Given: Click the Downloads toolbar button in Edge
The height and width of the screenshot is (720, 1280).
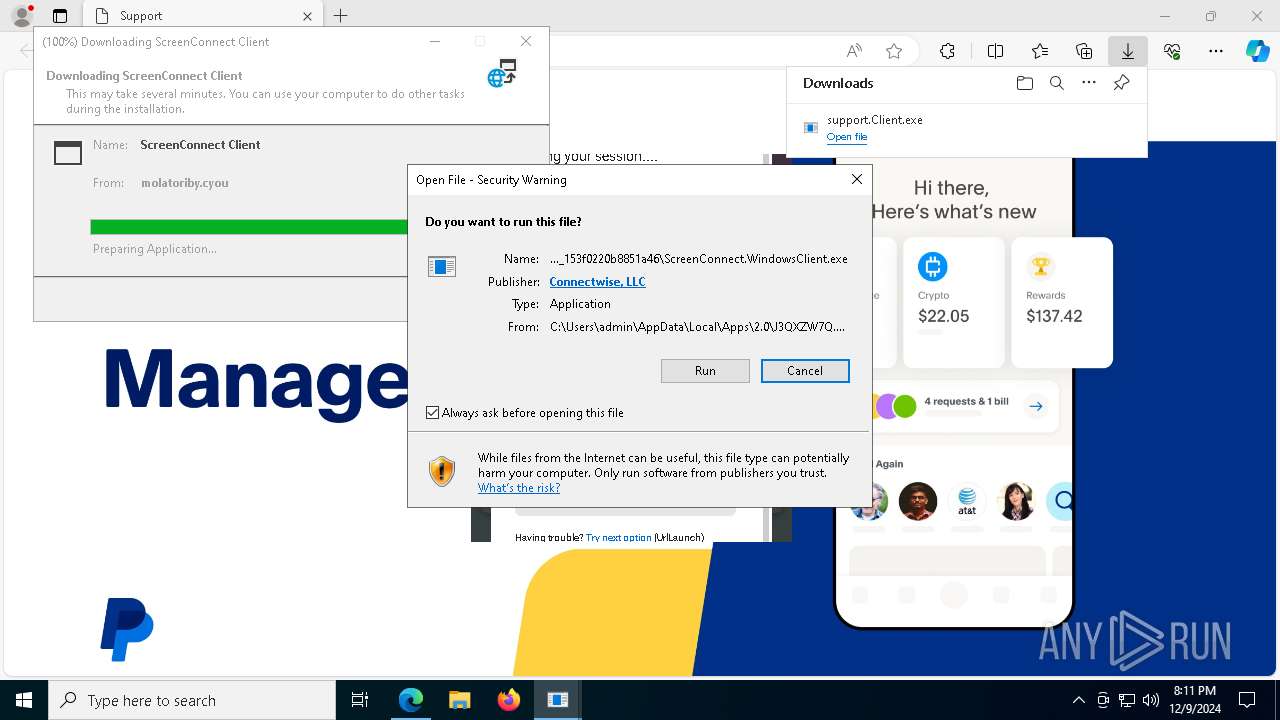Looking at the screenshot, I should tap(1127, 51).
